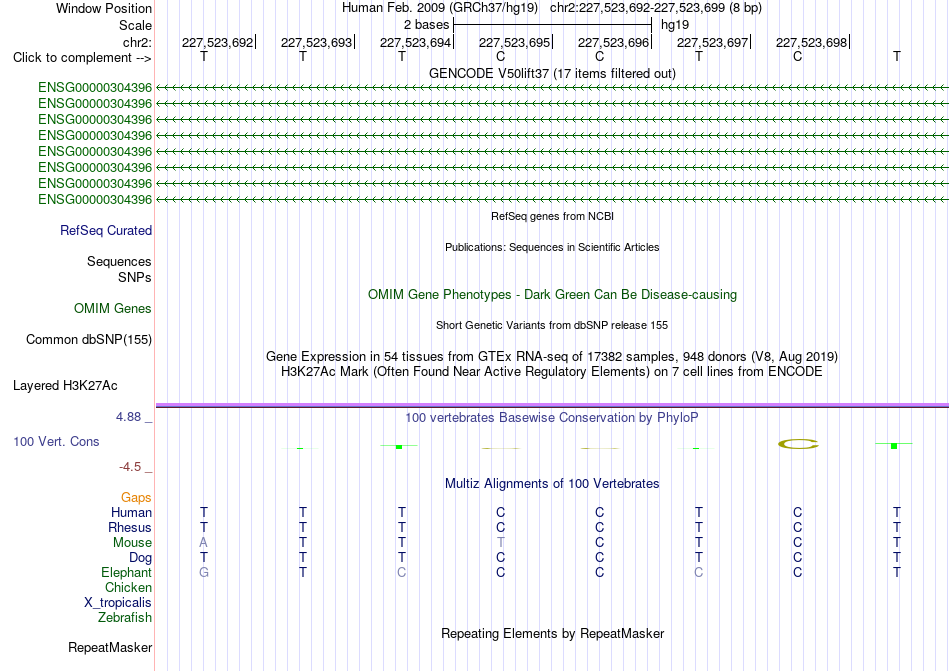Viewport: 950px width, 671px height.
Task: Click the 'X_tropicalis' species label
Action: coord(118,603)
